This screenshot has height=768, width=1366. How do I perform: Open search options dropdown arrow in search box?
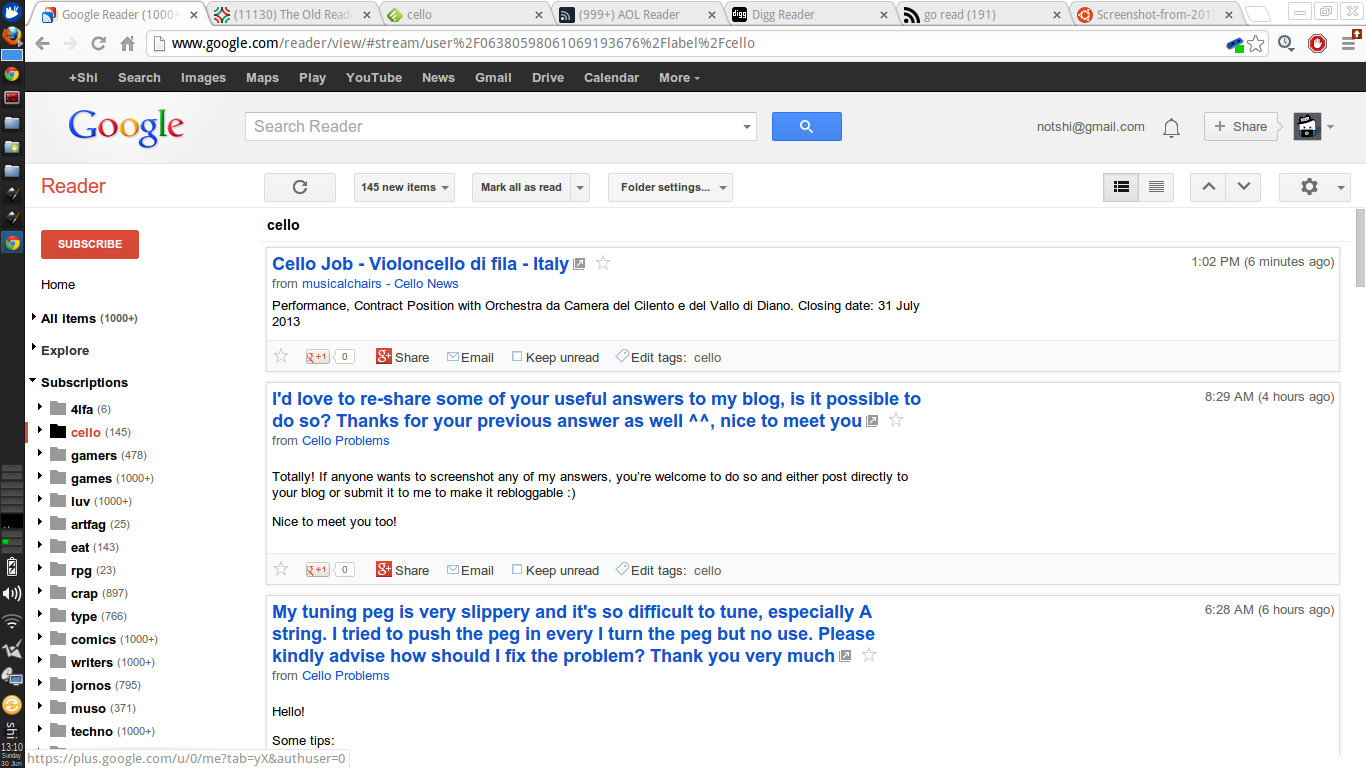pyautogui.click(x=746, y=127)
